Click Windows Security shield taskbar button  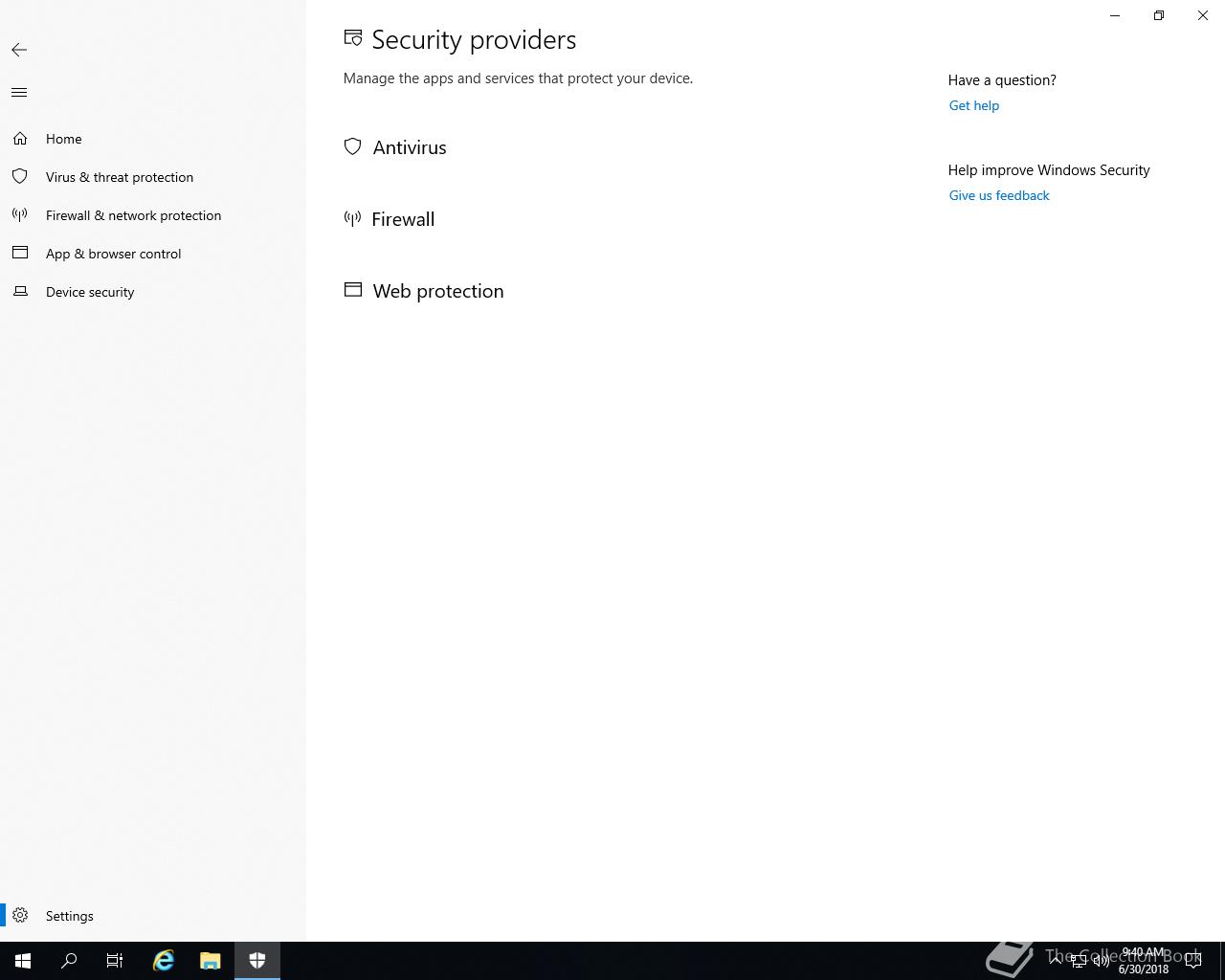pos(257,961)
